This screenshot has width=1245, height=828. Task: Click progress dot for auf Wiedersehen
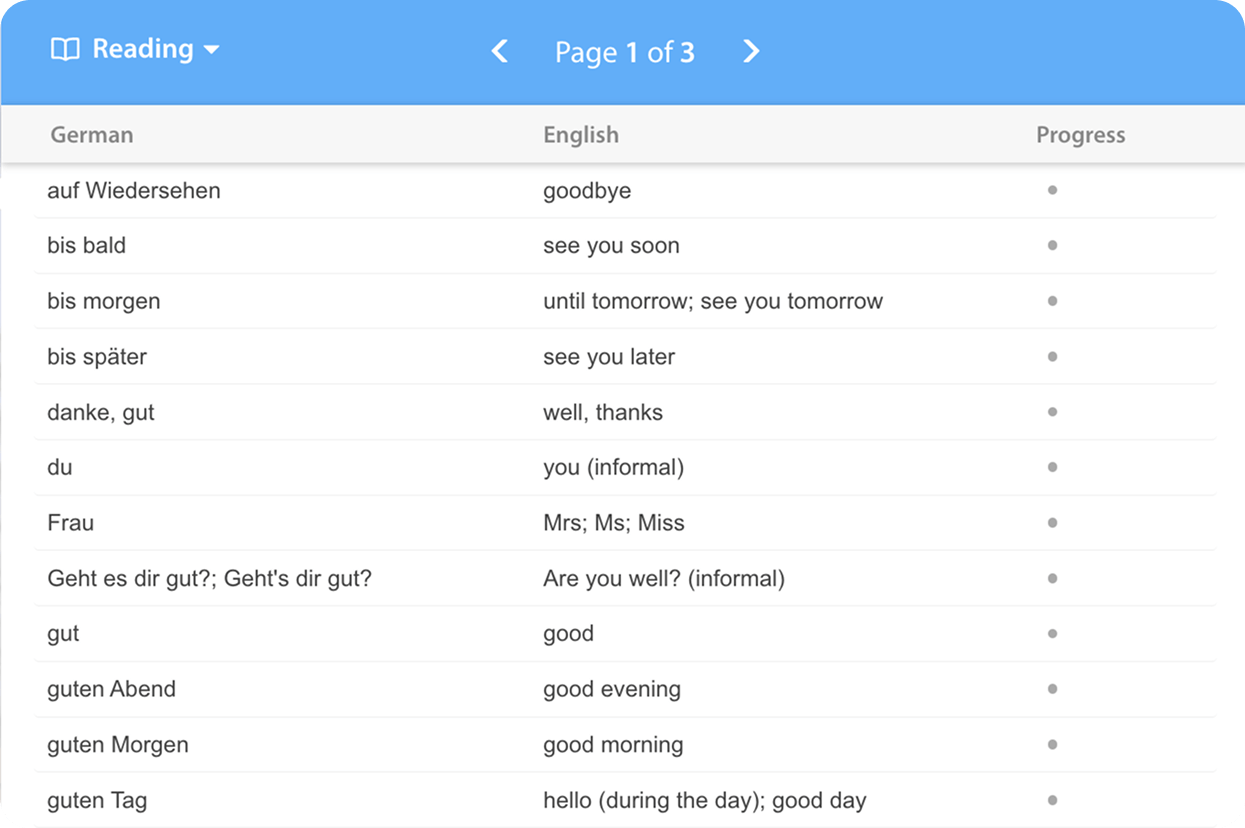1052,190
